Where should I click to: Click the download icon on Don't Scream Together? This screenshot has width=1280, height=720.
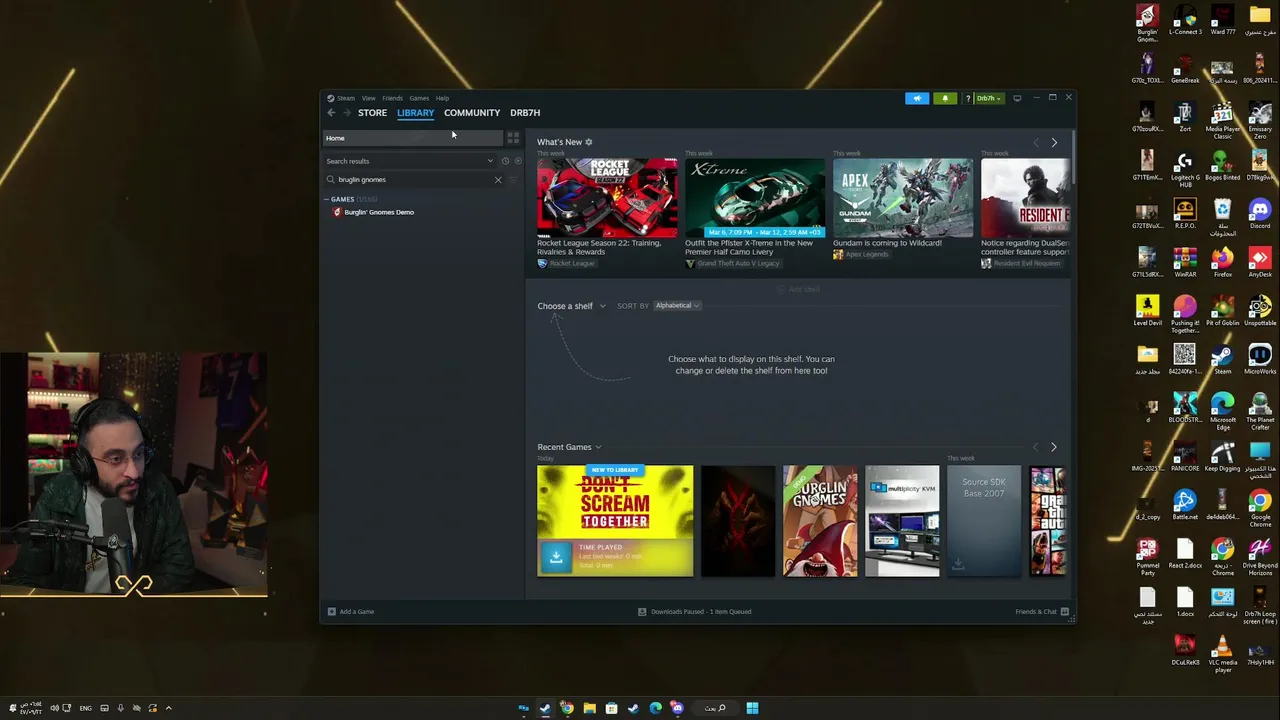[x=556, y=557]
